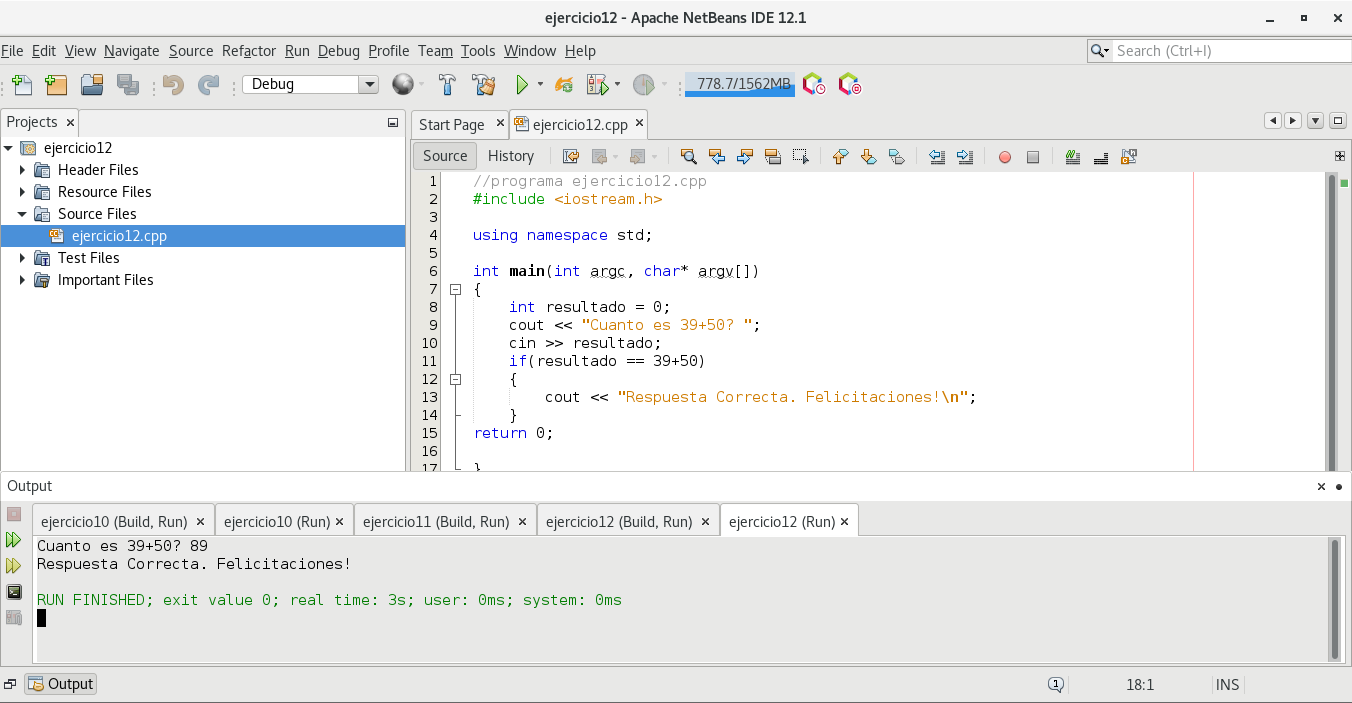Run the project with green play button
This screenshot has height=703, width=1352.
coord(521,85)
